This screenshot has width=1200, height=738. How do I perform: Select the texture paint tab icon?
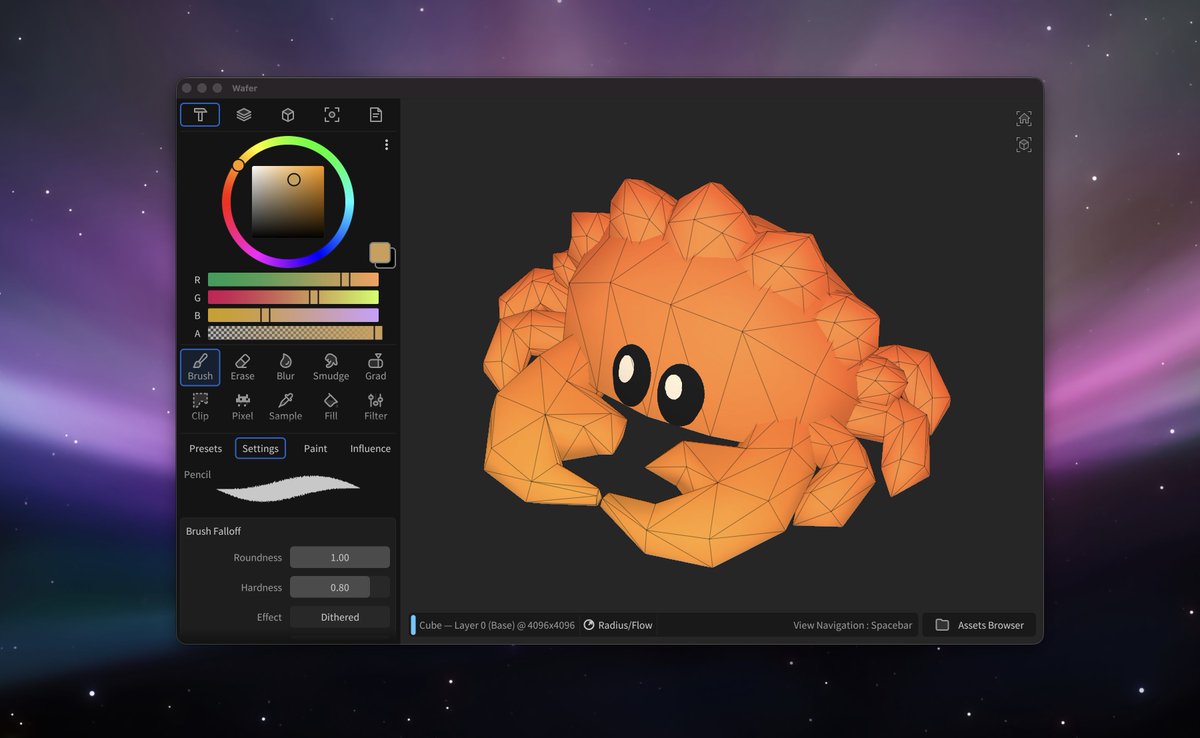point(200,115)
